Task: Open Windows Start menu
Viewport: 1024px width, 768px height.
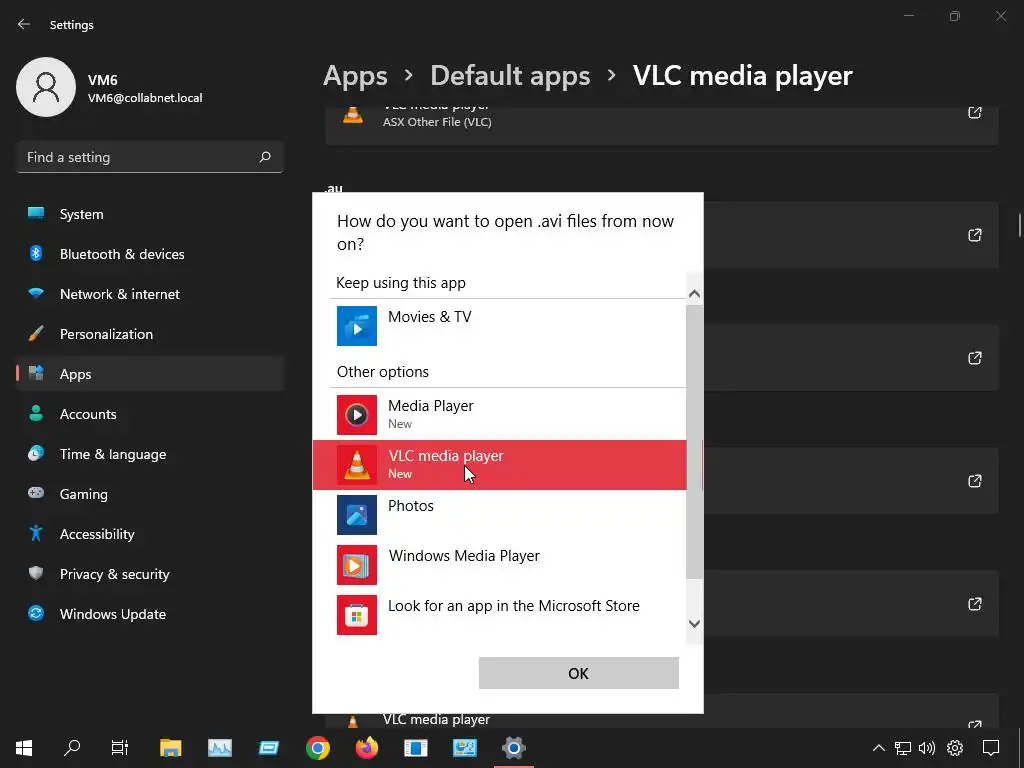Action: (x=24, y=748)
